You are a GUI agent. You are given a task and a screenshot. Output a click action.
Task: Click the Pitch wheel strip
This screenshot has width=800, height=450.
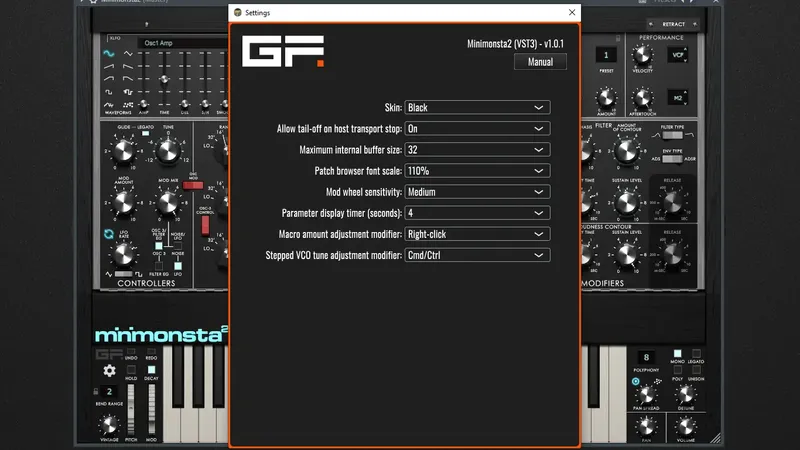131,410
